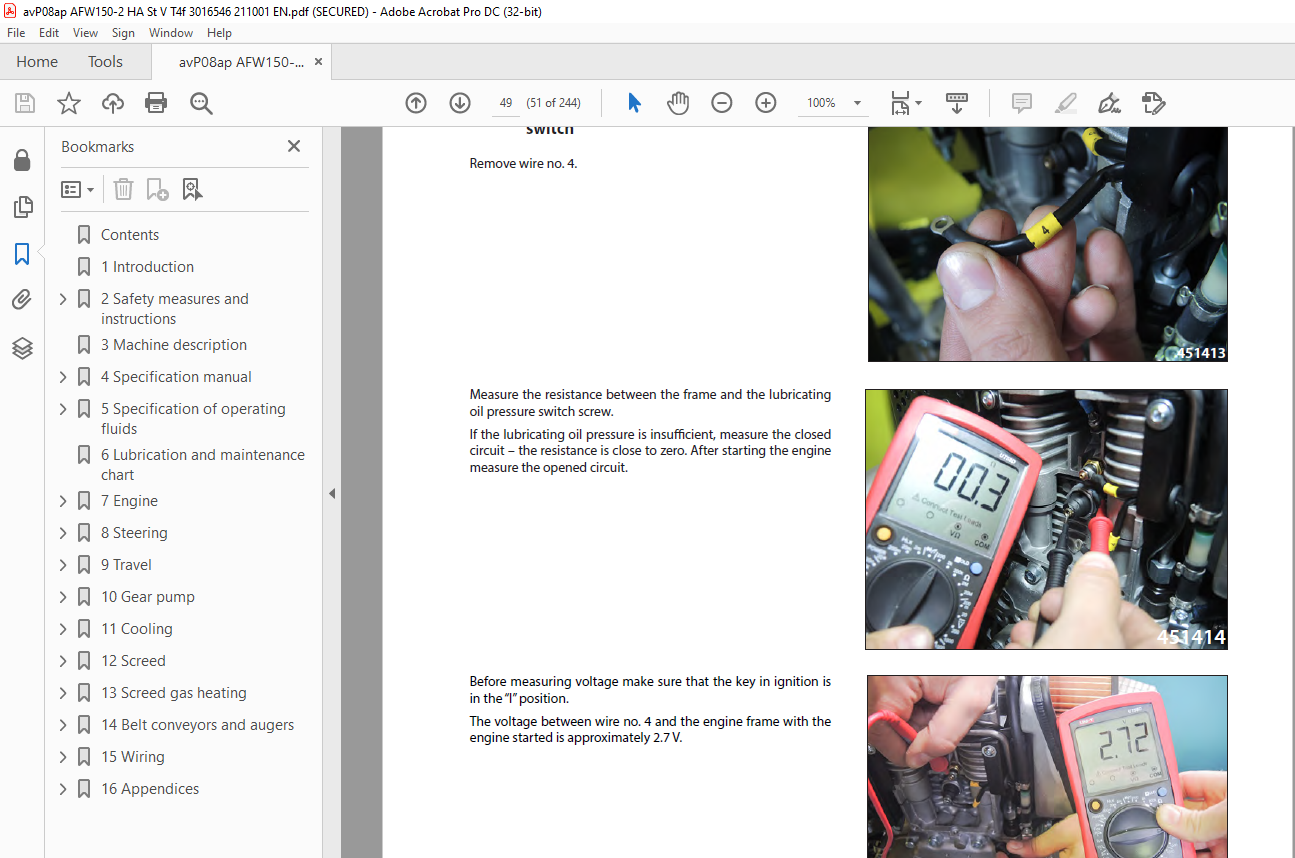Viewport: 1295px width, 858px height.
Task: Open the Layers panel icon
Action: 22,348
